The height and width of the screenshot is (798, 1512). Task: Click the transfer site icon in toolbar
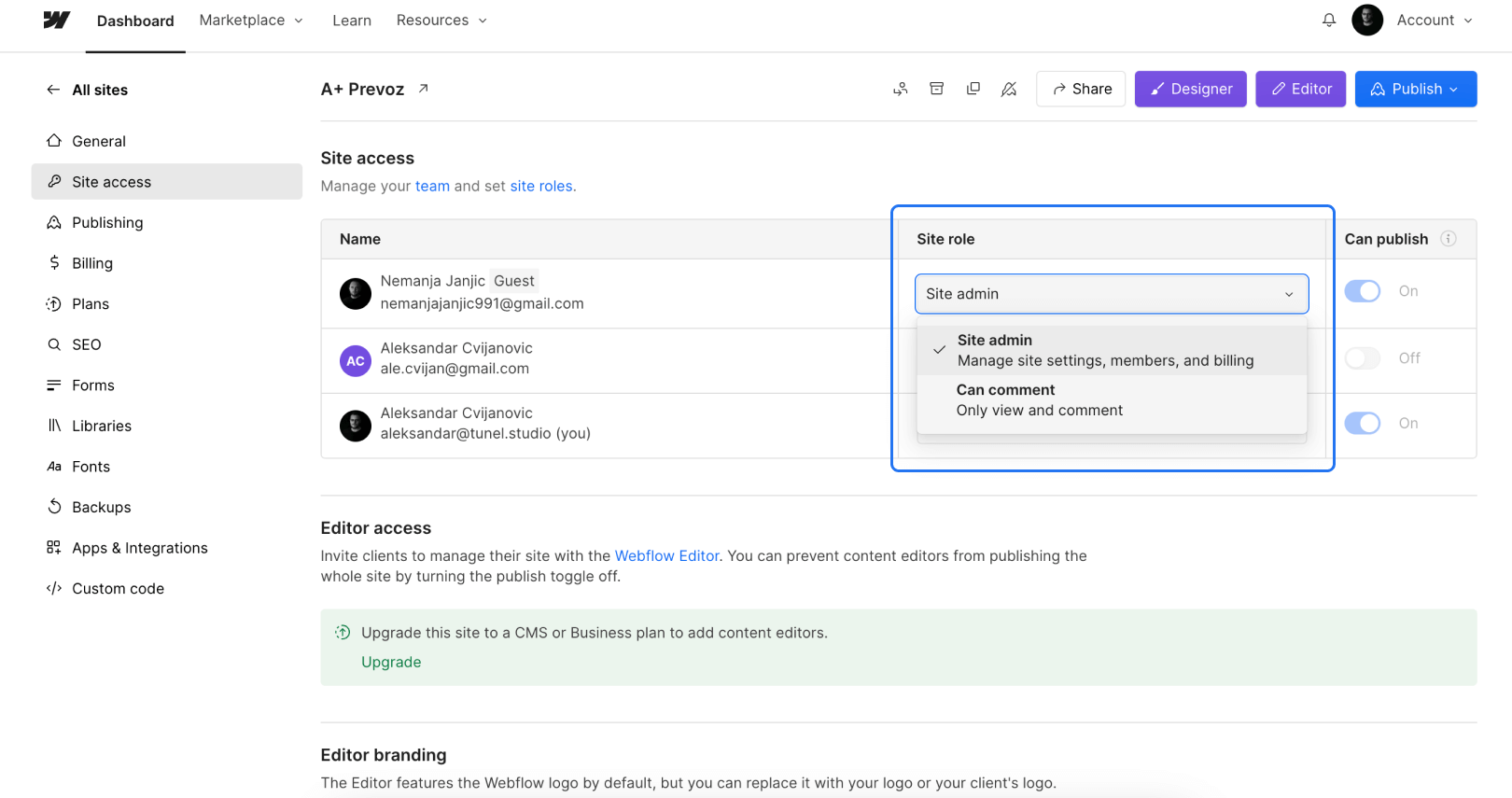(x=901, y=89)
